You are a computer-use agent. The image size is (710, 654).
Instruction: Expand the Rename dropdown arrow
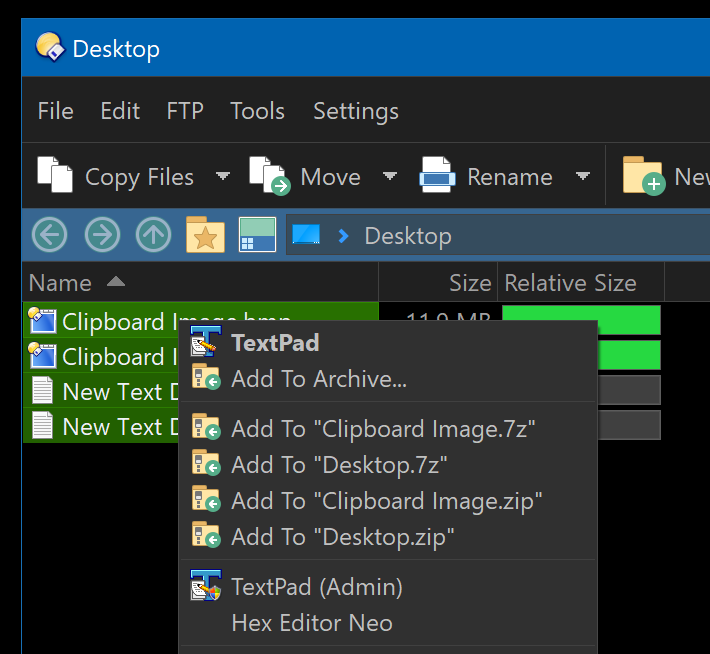[582, 175]
